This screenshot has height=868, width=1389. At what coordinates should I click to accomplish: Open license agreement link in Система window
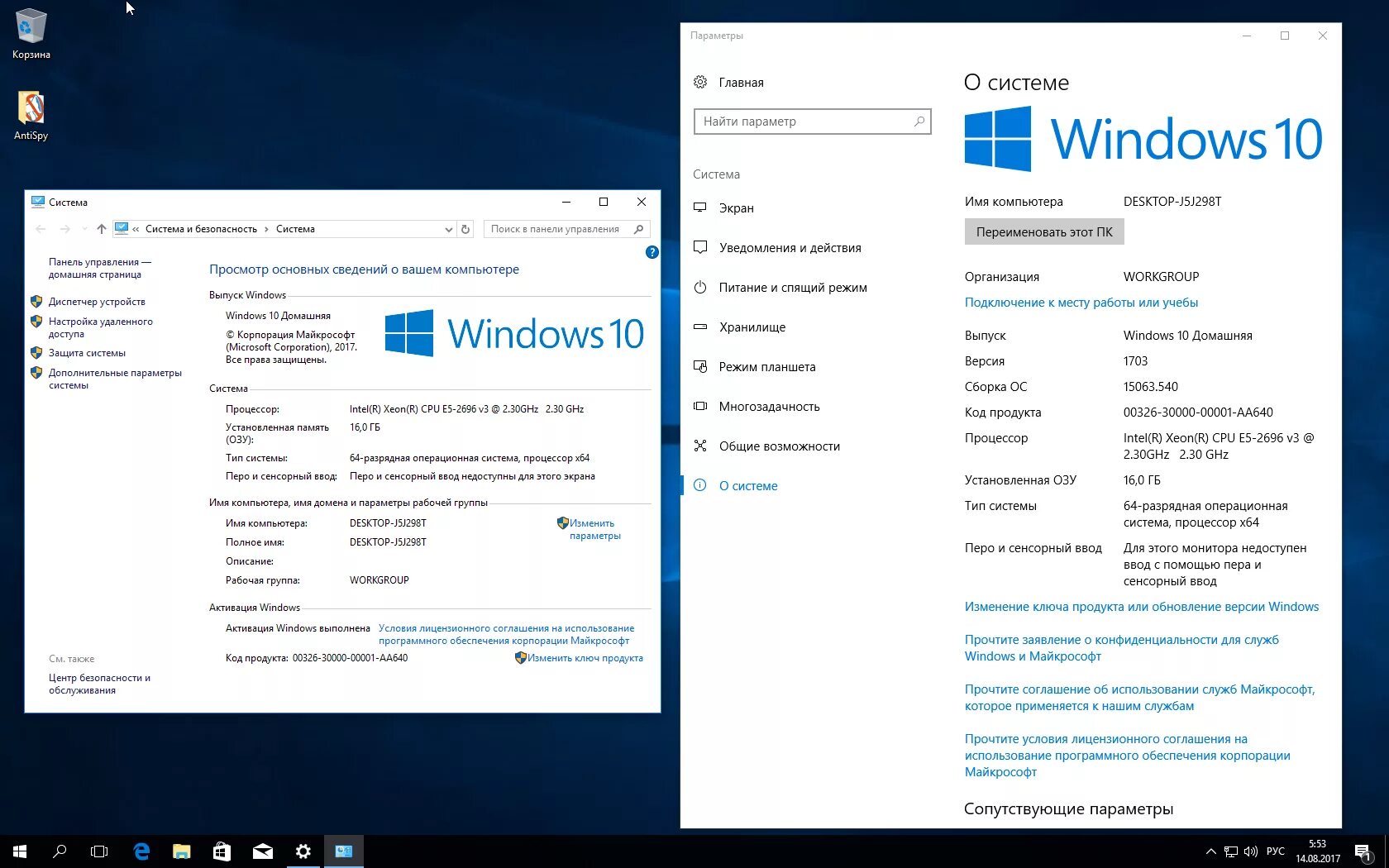506,634
